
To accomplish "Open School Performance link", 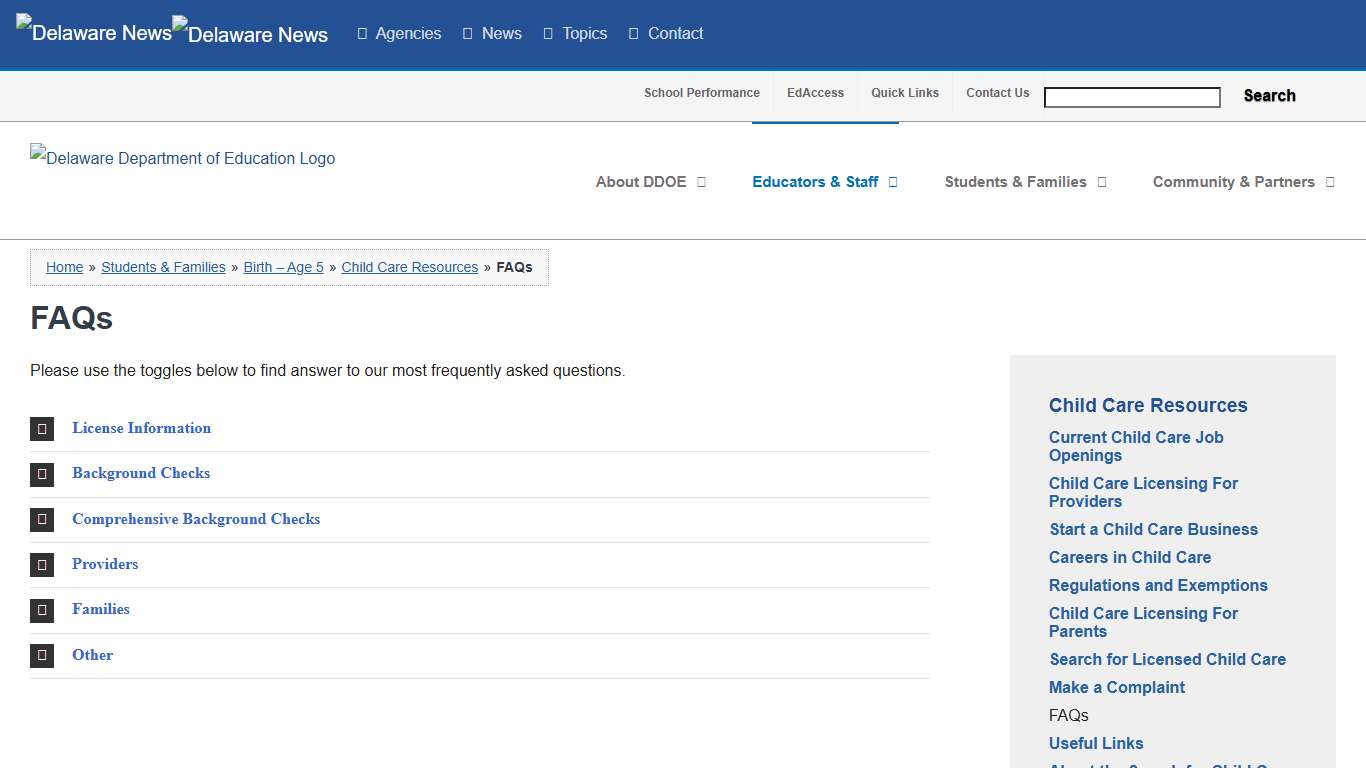I will coord(701,93).
